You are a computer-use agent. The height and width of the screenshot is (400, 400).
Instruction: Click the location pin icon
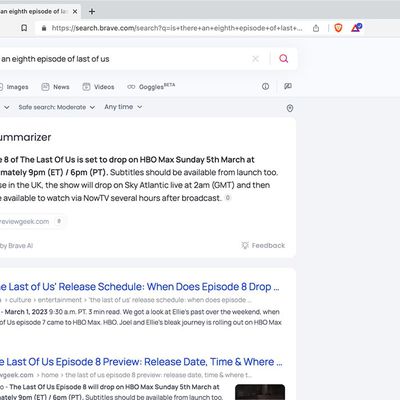click(x=290, y=108)
